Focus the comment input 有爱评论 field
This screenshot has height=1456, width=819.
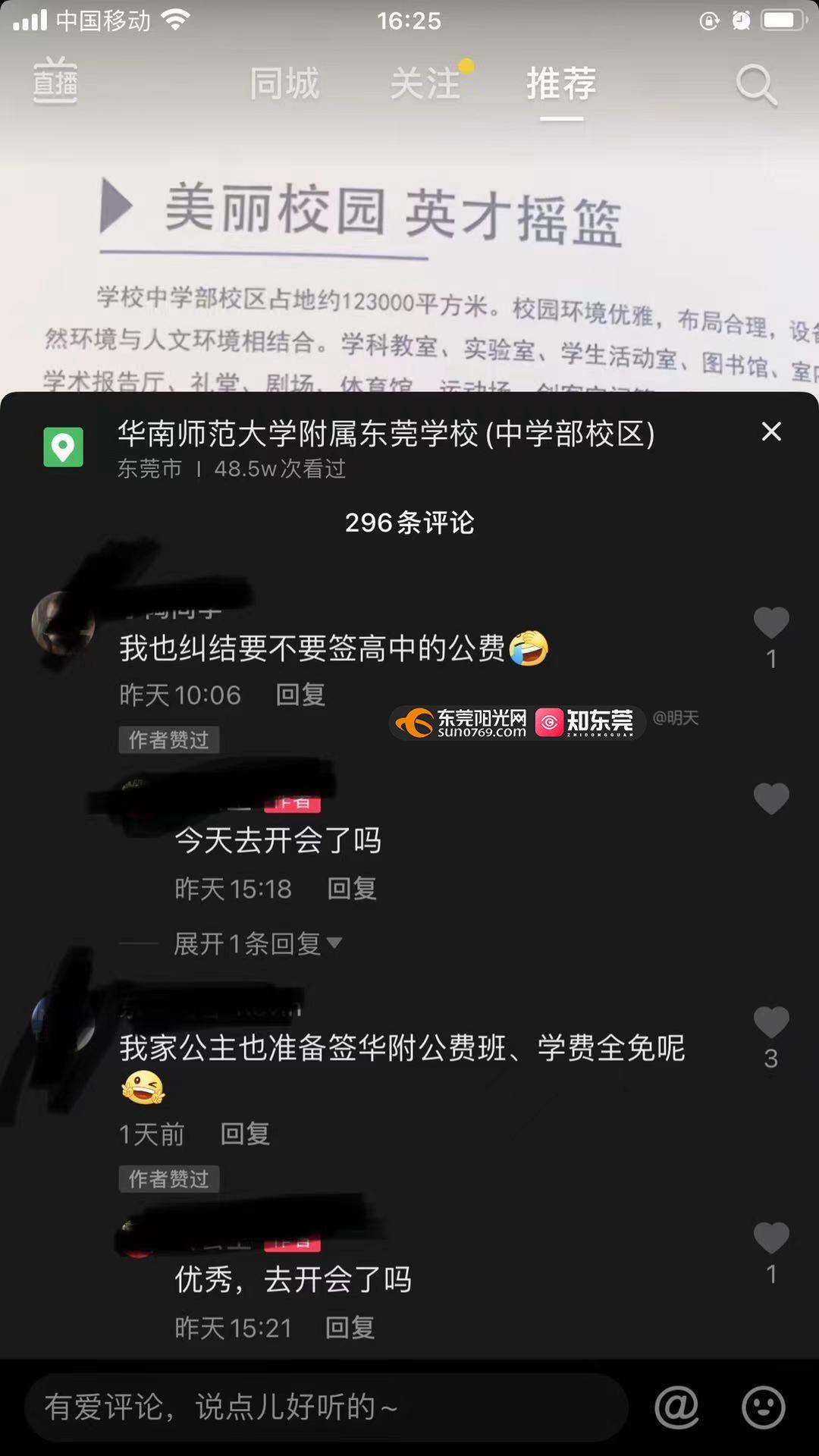coord(326,1407)
